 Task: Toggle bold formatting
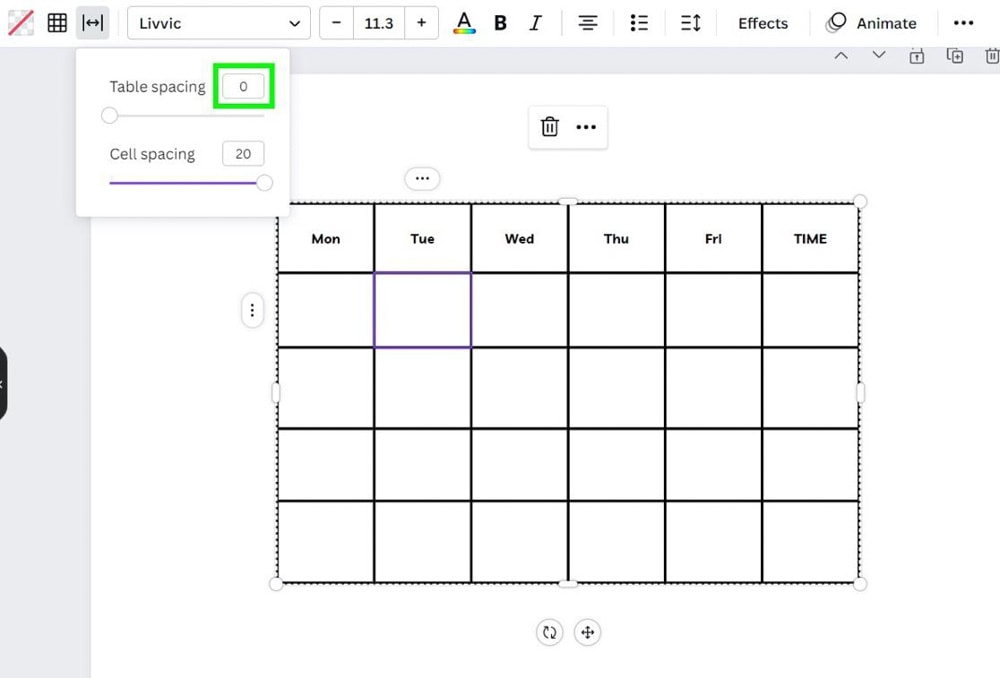[501, 23]
